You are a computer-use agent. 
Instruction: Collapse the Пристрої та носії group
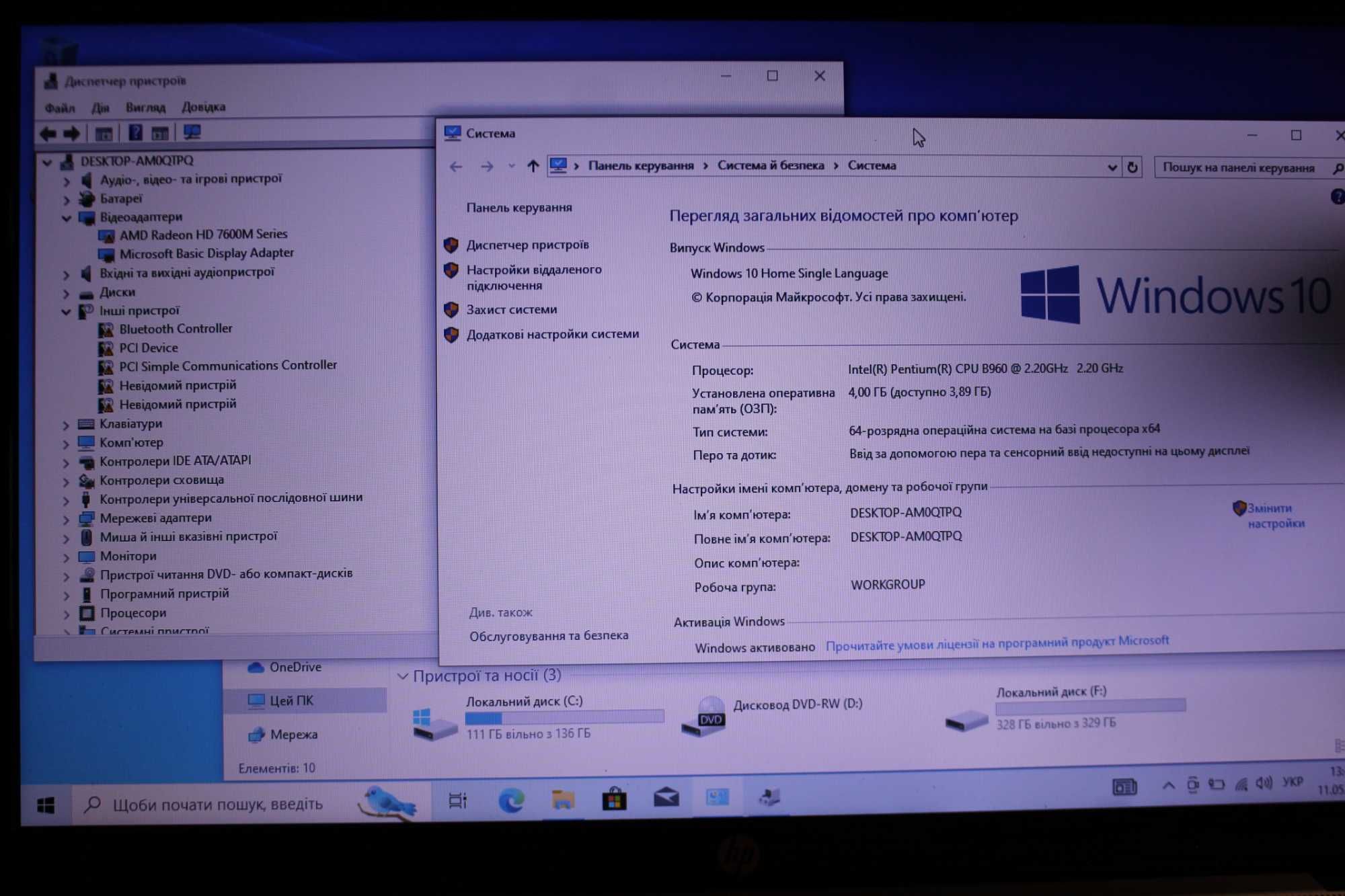[x=402, y=676]
